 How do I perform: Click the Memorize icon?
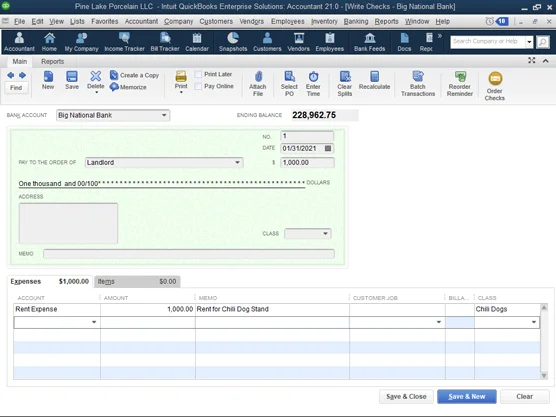(114, 87)
